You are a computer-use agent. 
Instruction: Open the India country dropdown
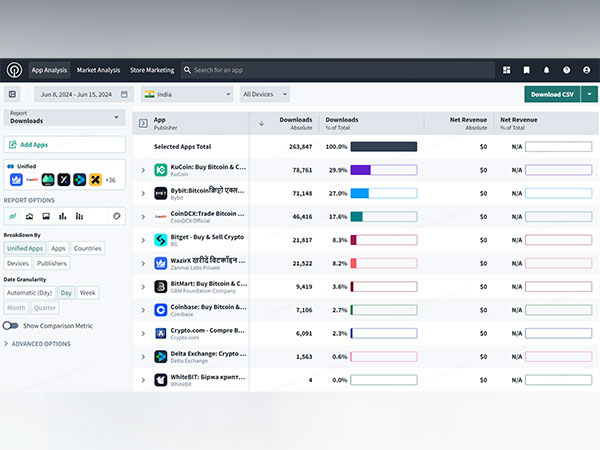pyautogui.click(x=187, y=94)
